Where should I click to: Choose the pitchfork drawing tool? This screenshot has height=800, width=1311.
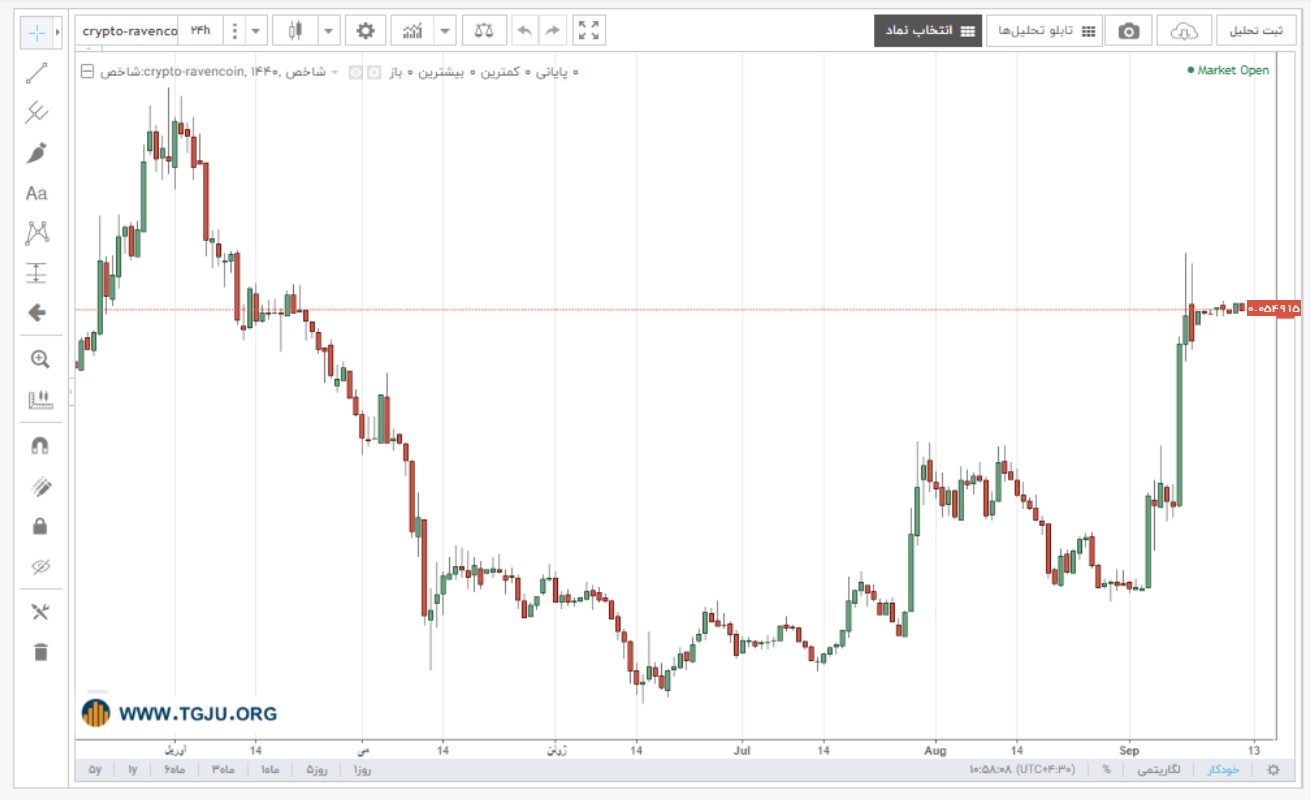click(x=37, y=112)
